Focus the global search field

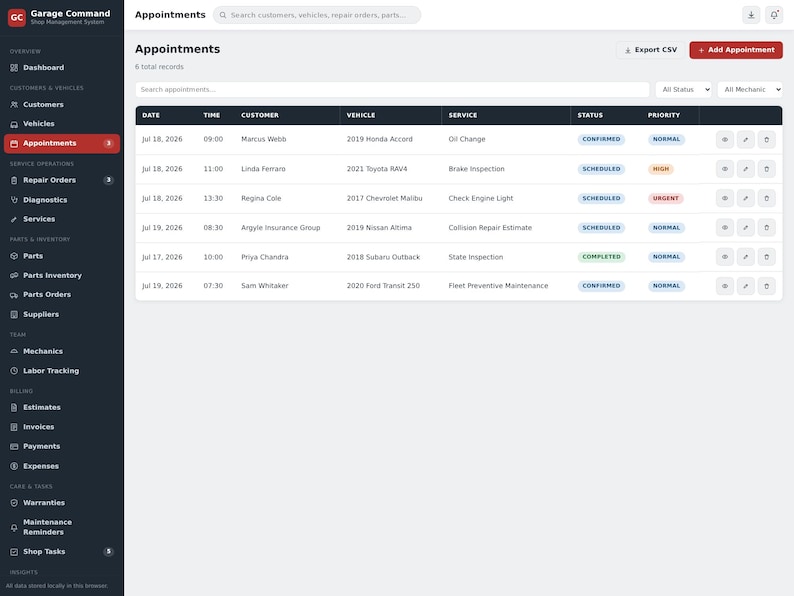317,15
